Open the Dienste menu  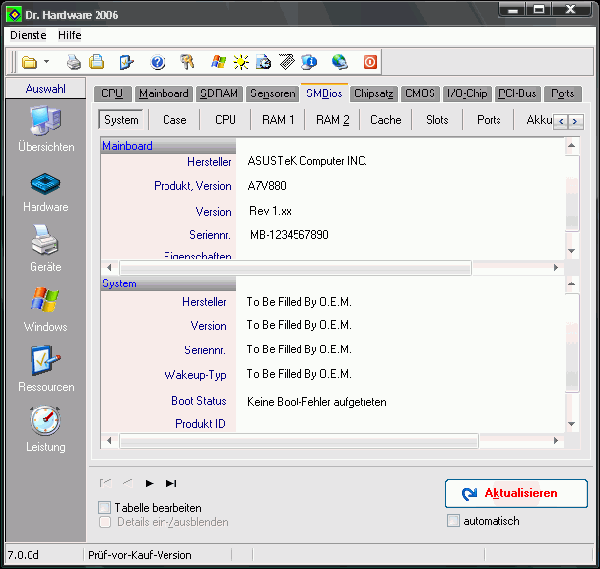pos(28,35)
